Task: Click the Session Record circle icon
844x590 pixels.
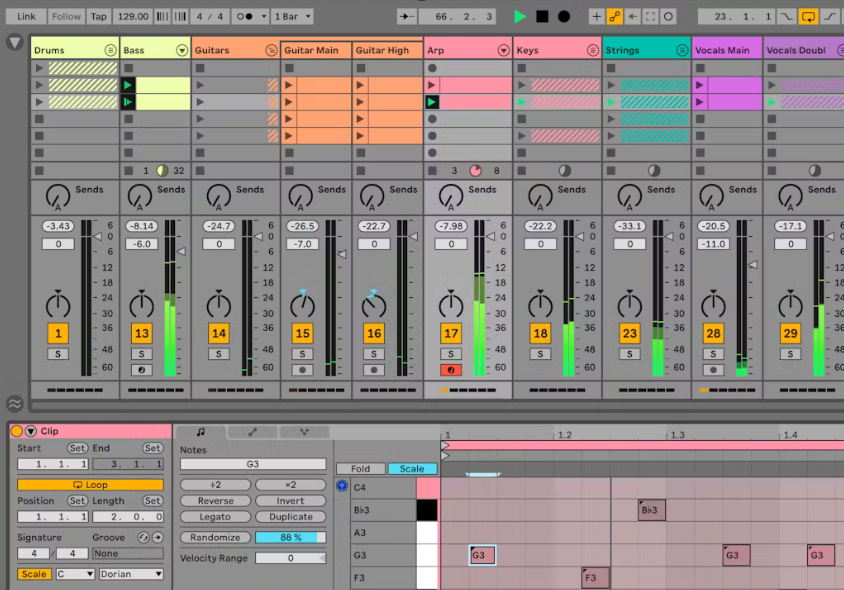Action: pos(668,17)
